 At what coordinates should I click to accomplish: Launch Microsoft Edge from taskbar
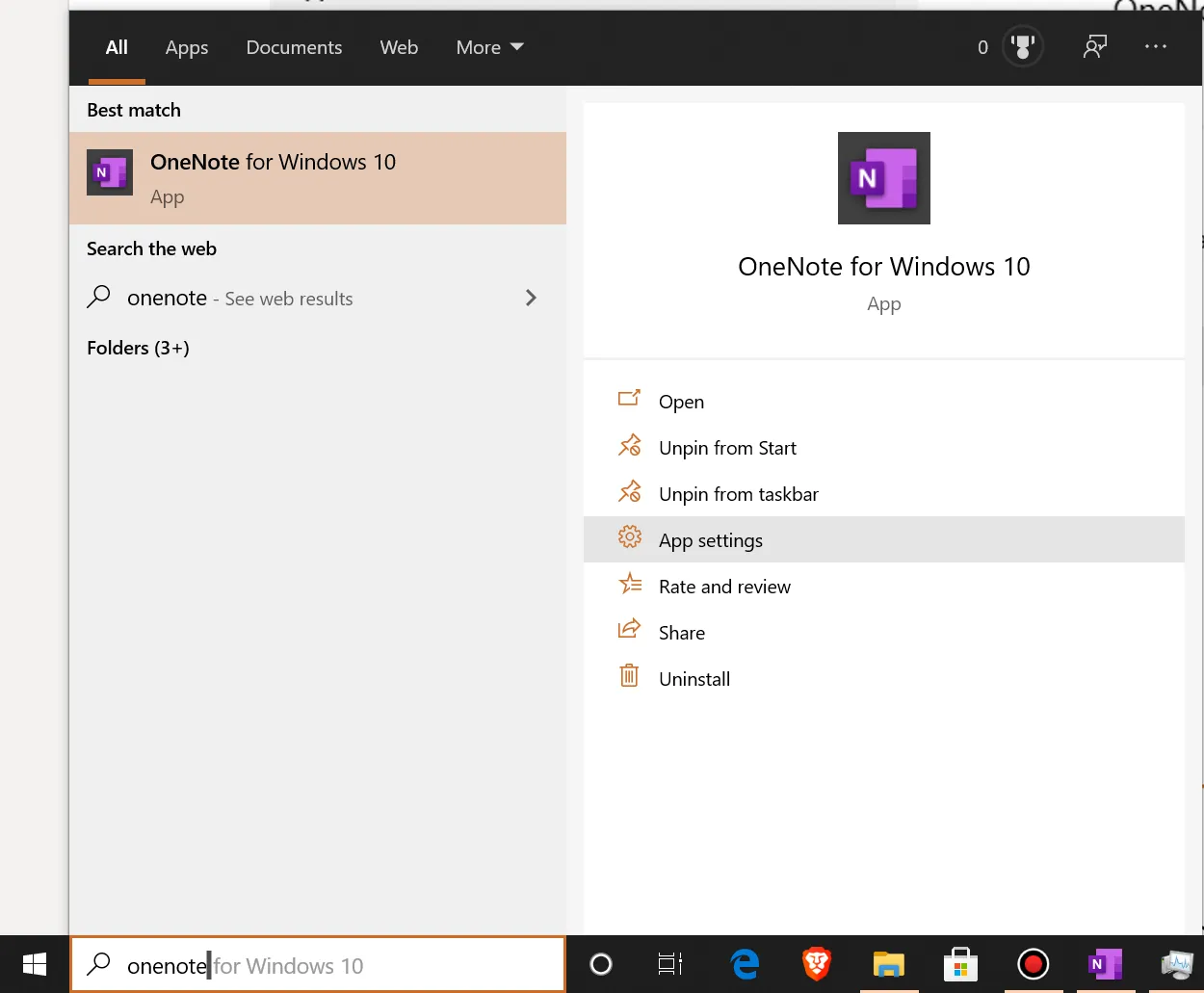[745, 964]
